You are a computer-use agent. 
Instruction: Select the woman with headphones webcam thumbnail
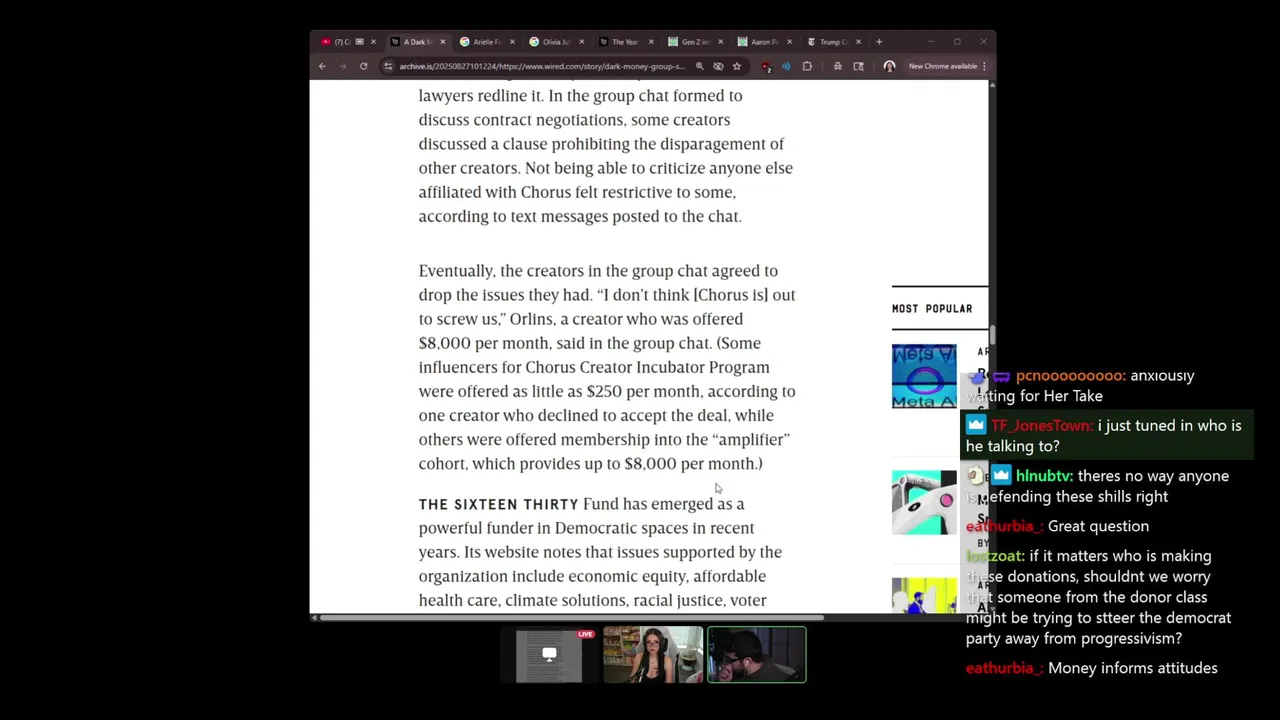[652, 655]
